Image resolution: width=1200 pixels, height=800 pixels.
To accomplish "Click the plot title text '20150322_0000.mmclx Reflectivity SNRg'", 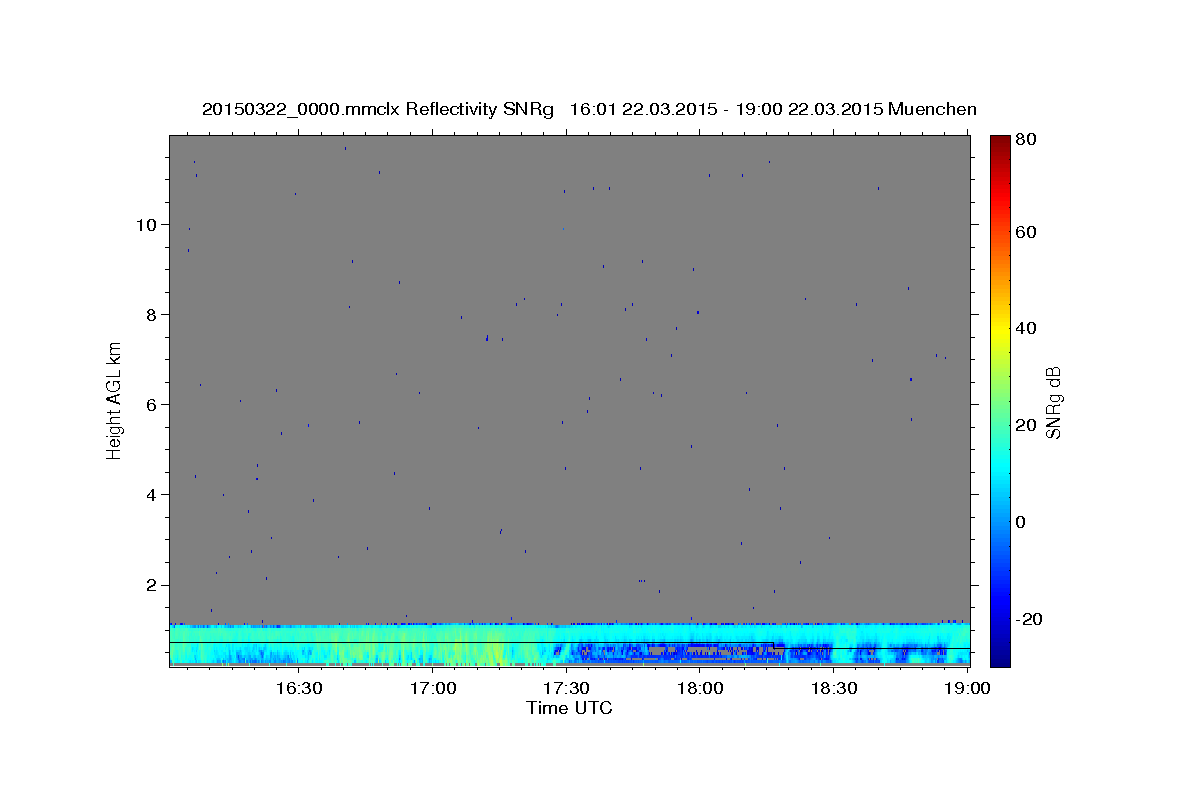I will [x=378, y=109].
